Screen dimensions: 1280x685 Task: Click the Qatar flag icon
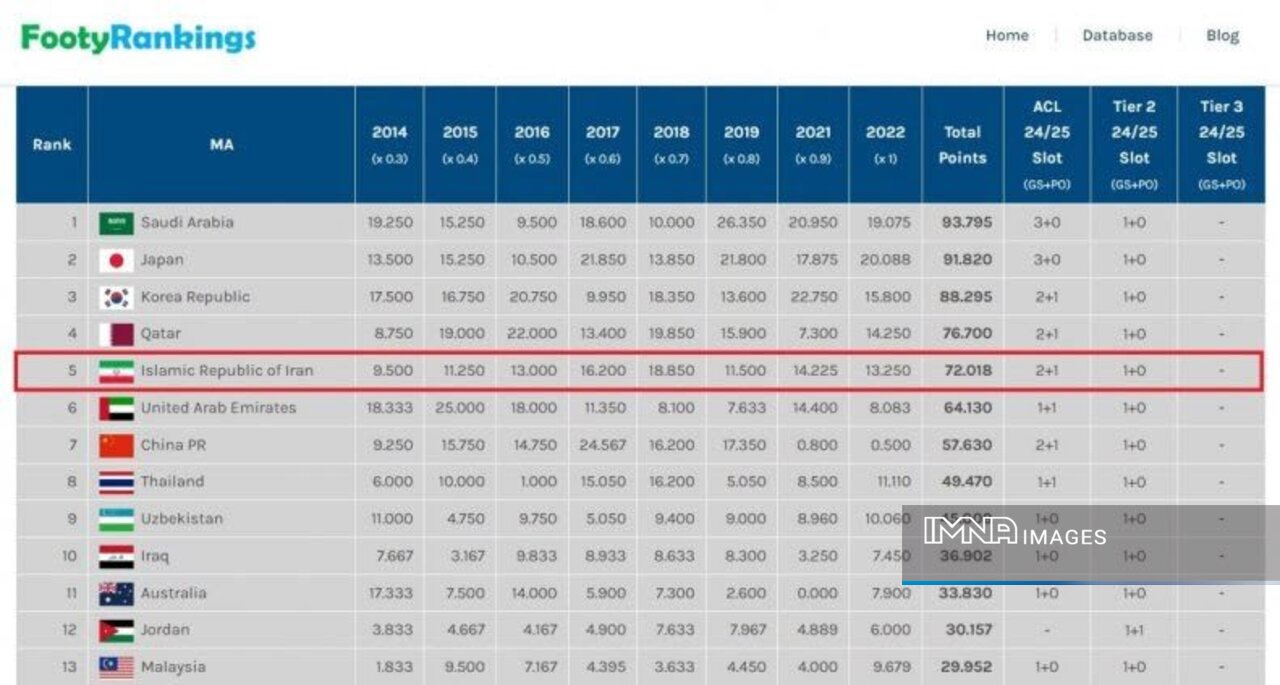coord(116,334)
